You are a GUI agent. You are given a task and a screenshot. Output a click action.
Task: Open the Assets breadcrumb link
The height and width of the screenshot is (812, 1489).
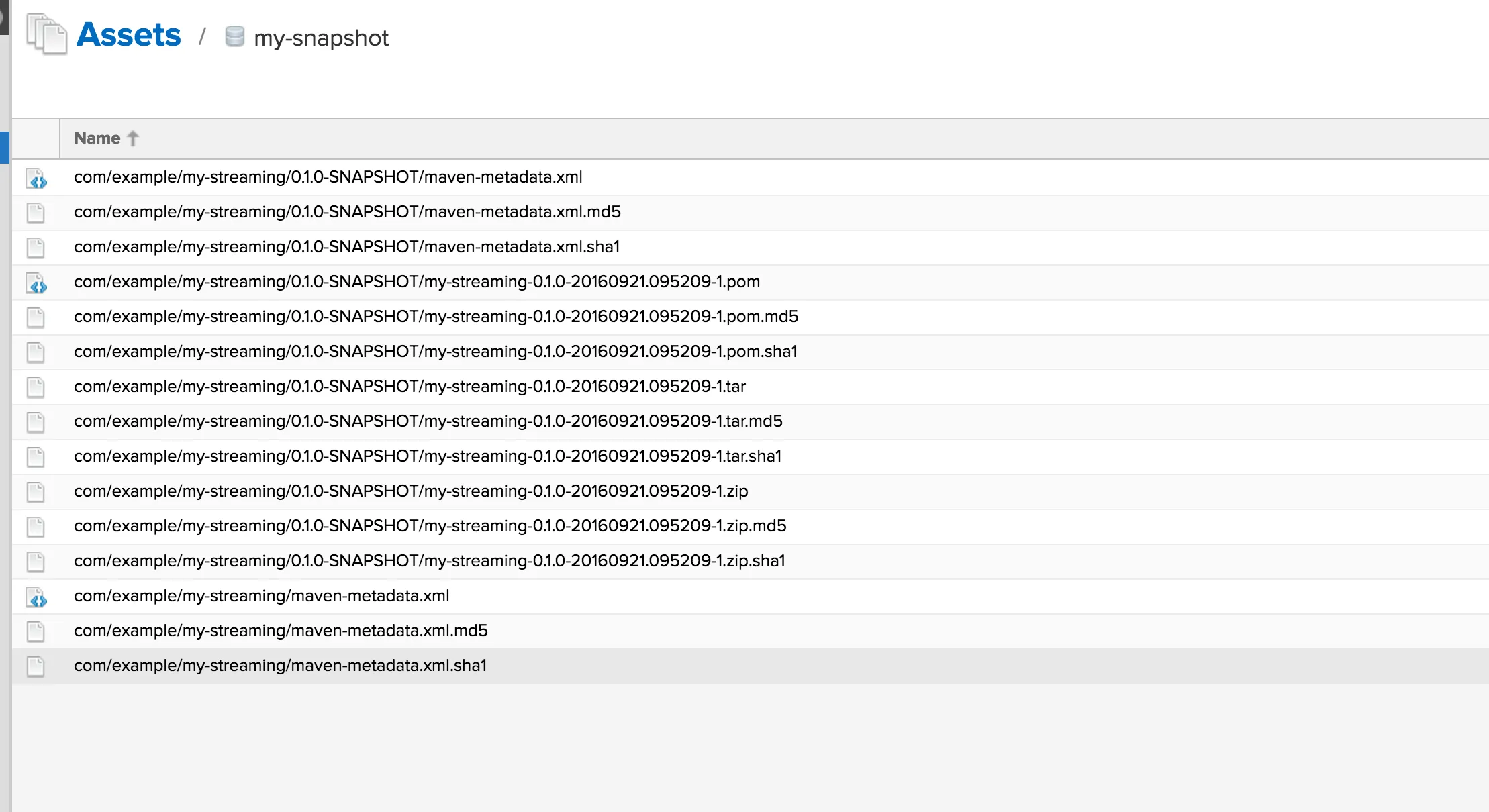tap(129, 35)
